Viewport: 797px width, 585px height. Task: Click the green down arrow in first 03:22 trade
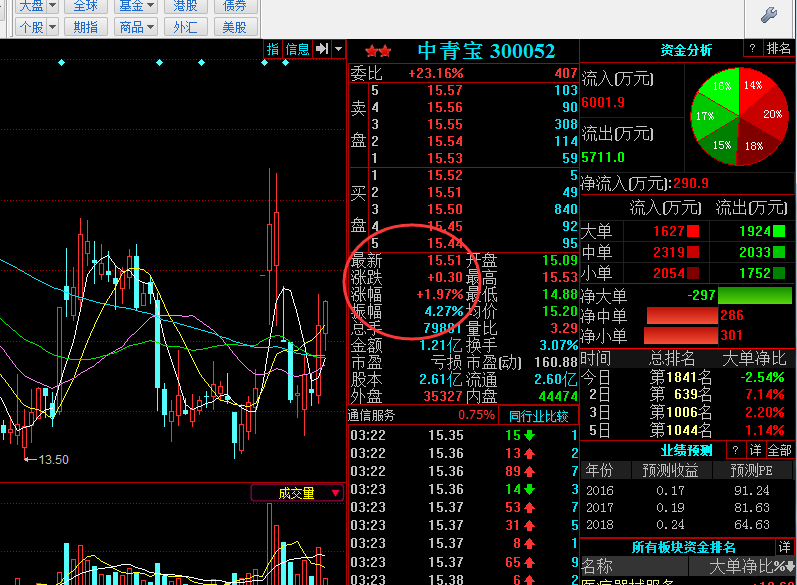pos(530,436)
